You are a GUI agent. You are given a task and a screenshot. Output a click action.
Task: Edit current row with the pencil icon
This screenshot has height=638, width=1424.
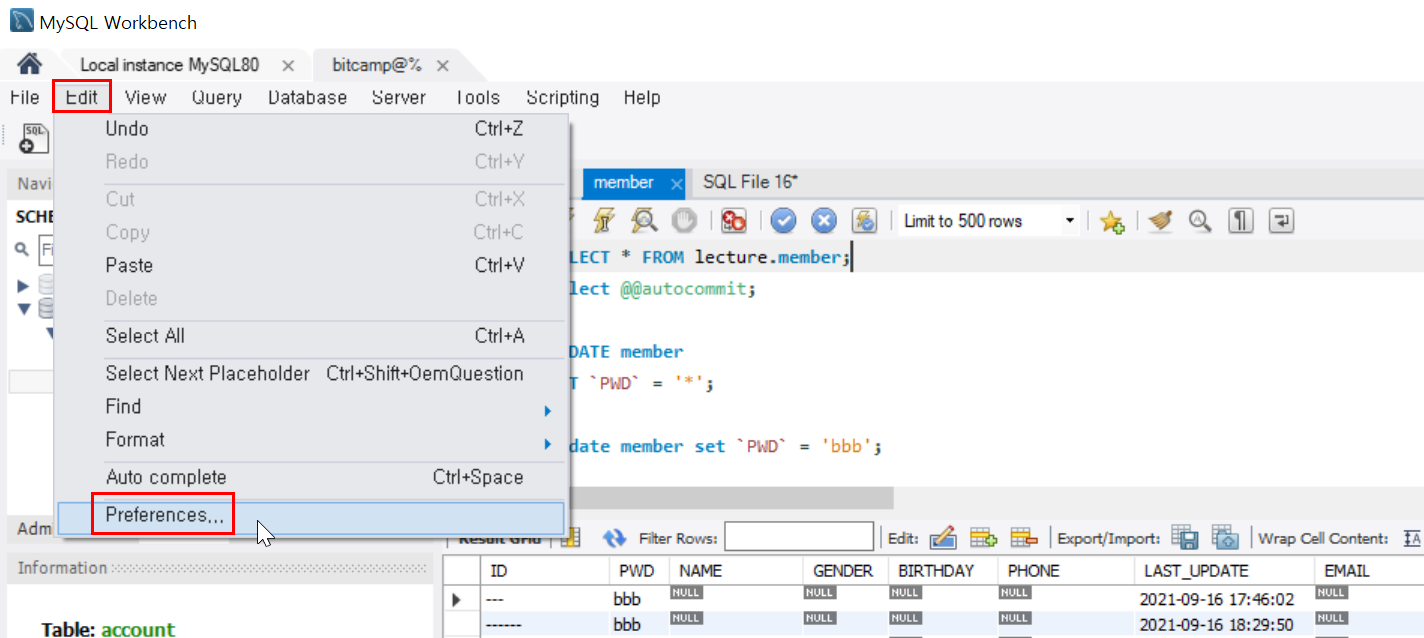tap(943, 539)
